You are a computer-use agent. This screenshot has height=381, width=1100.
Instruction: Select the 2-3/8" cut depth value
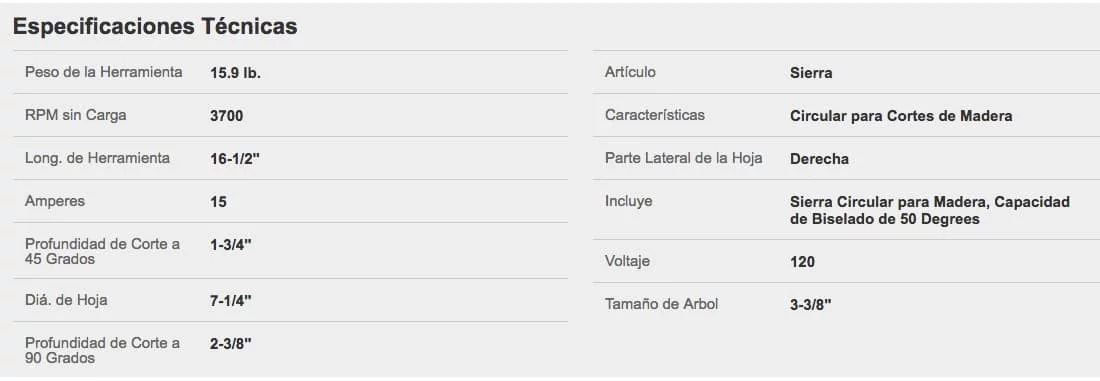[231, 344]
